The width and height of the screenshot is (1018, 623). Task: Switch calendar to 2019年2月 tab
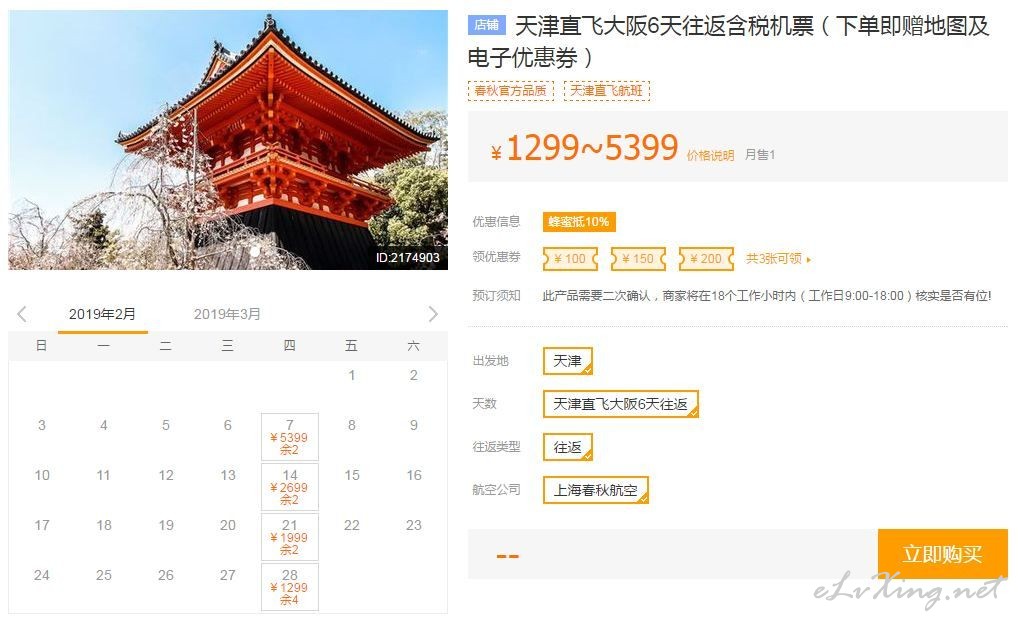coord(103,314)
